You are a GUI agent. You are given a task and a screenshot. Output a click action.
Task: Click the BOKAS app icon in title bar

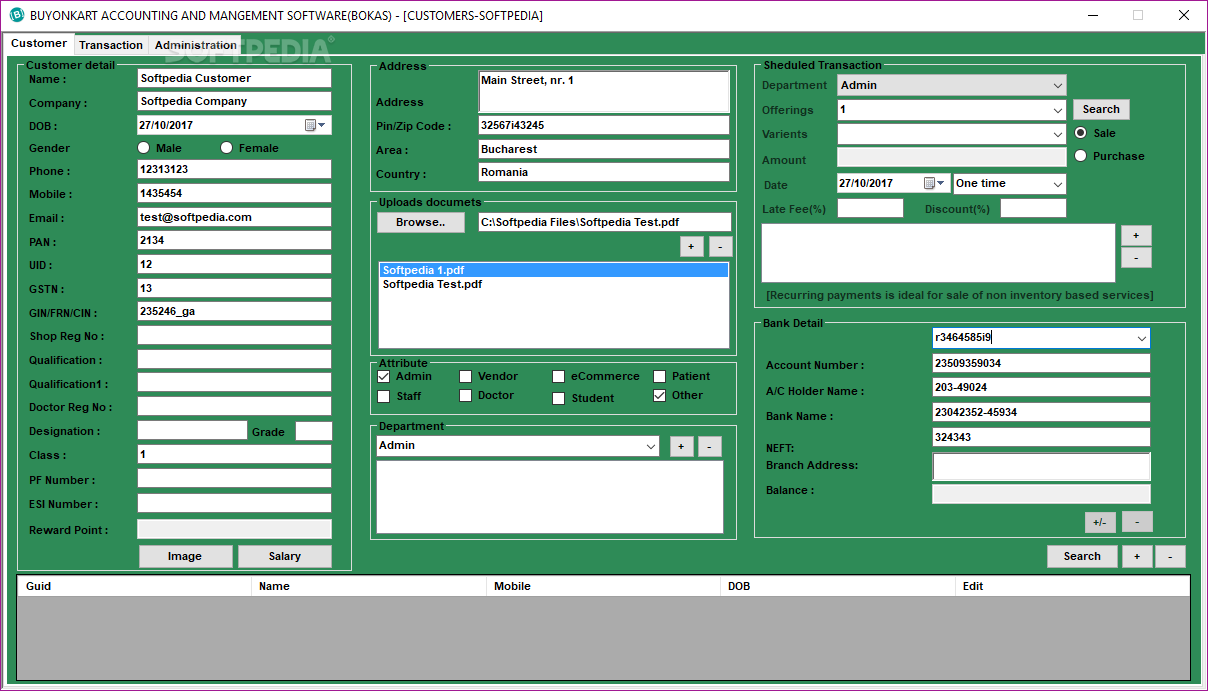(x=15, y=15)
